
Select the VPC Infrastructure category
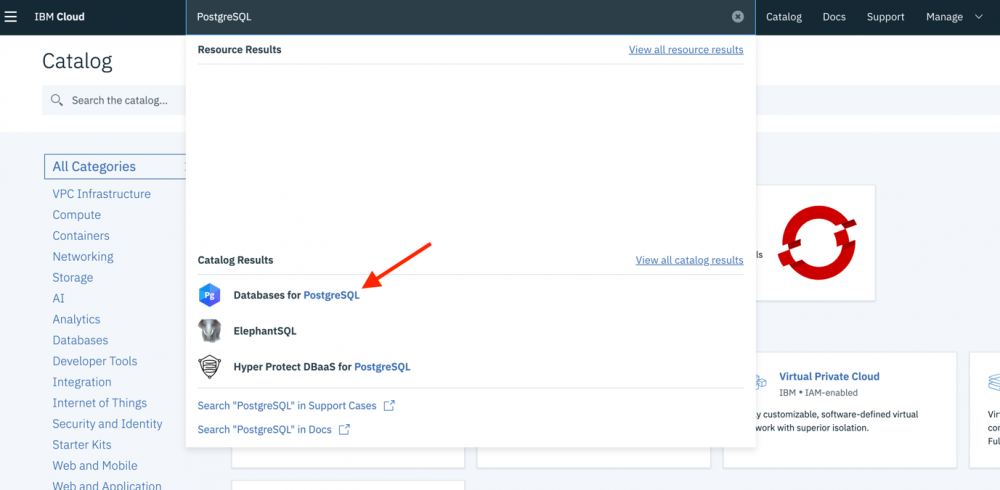(102, 194)
